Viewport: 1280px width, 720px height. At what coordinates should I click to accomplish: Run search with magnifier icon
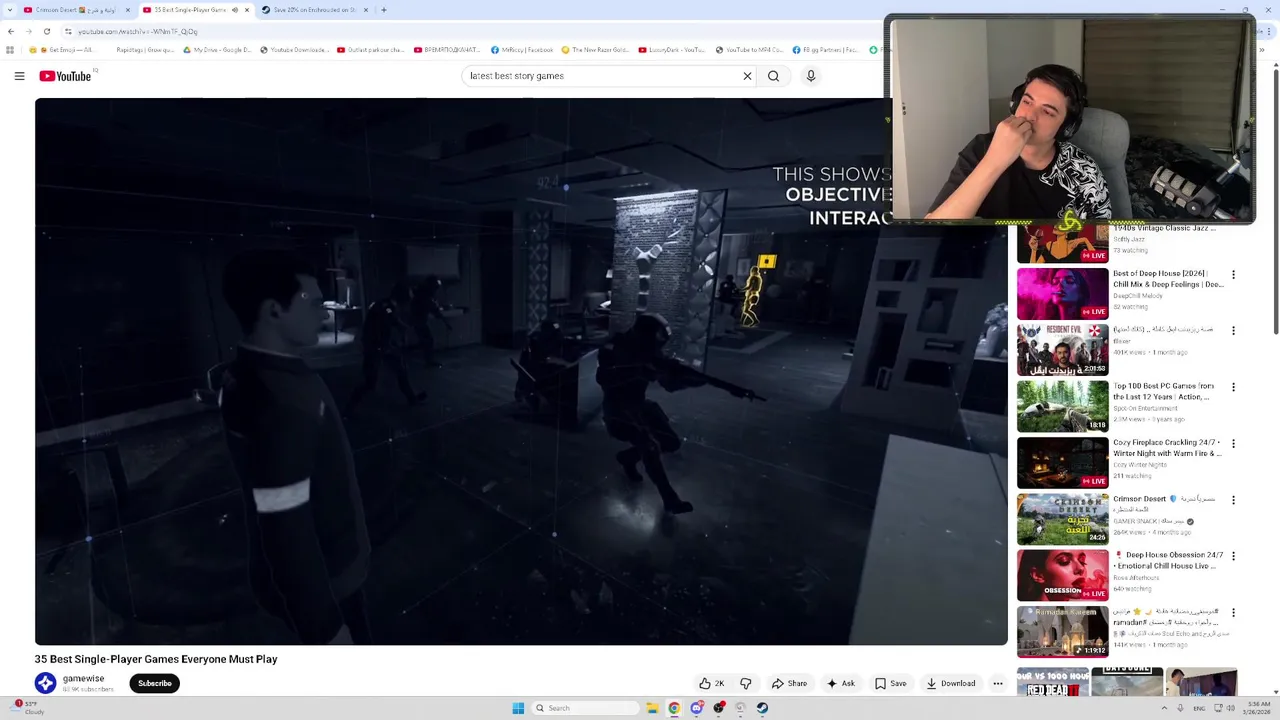click(x=773, y=76)
